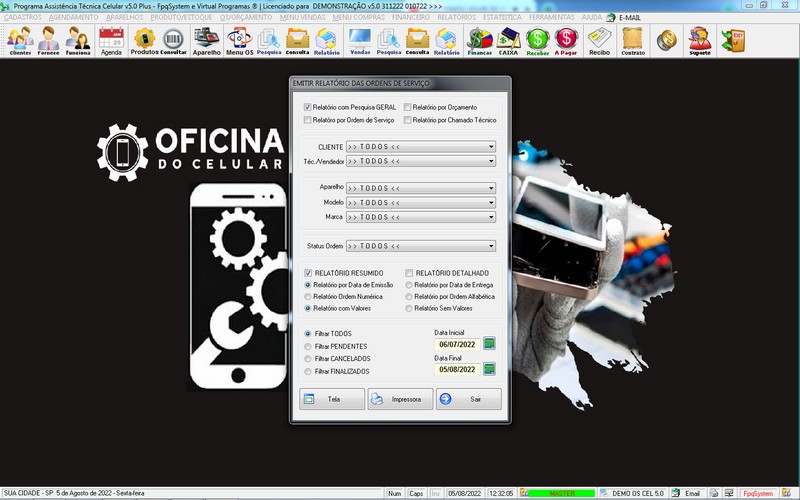Image resolution: width=800 pixels, height=500 pixels.
Task: Open the CAIXA cash book icon
Action: (508, 41)
